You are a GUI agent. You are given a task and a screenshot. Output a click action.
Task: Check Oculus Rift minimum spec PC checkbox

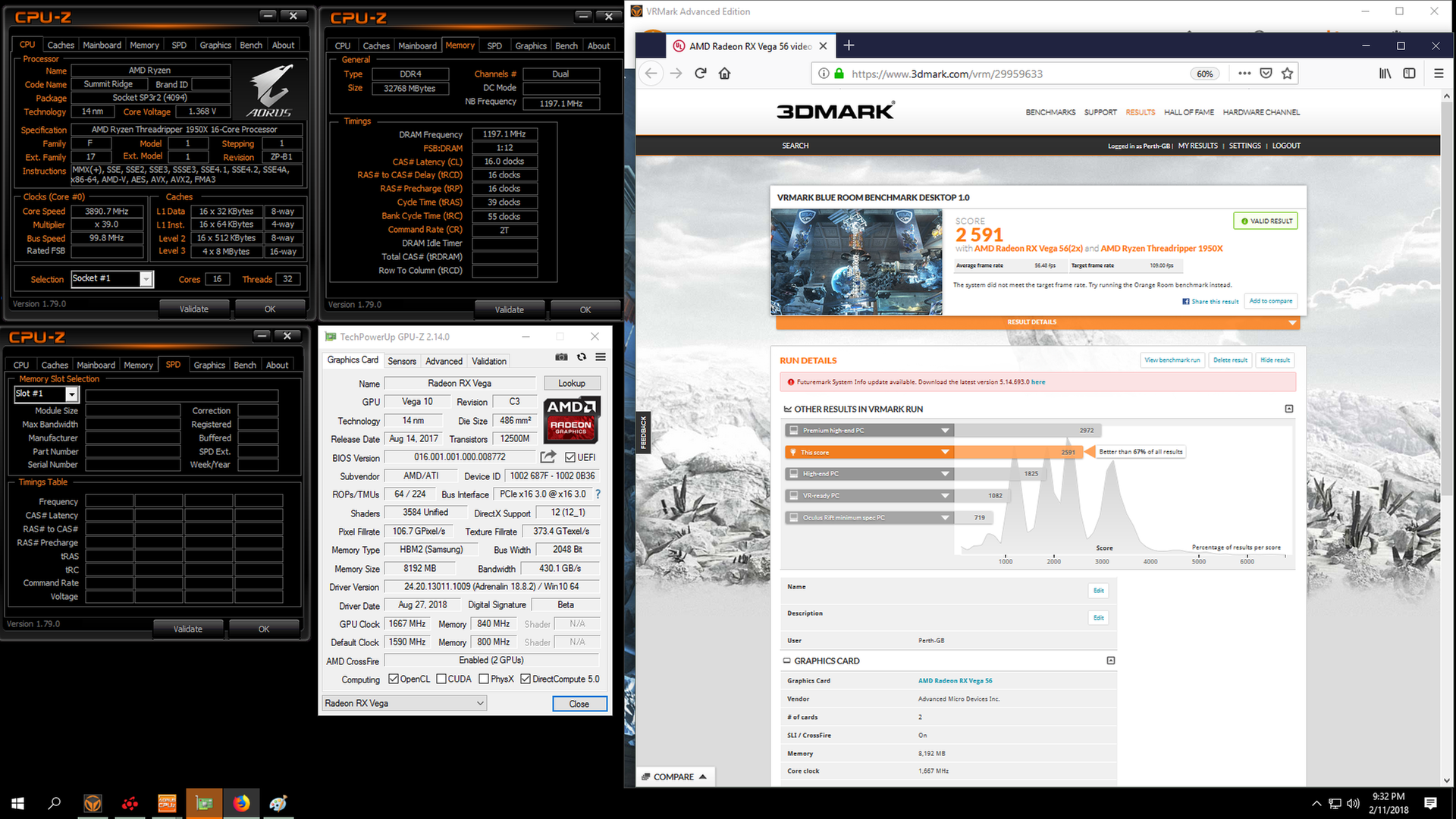pyautogui.click(x=794, y=517)
